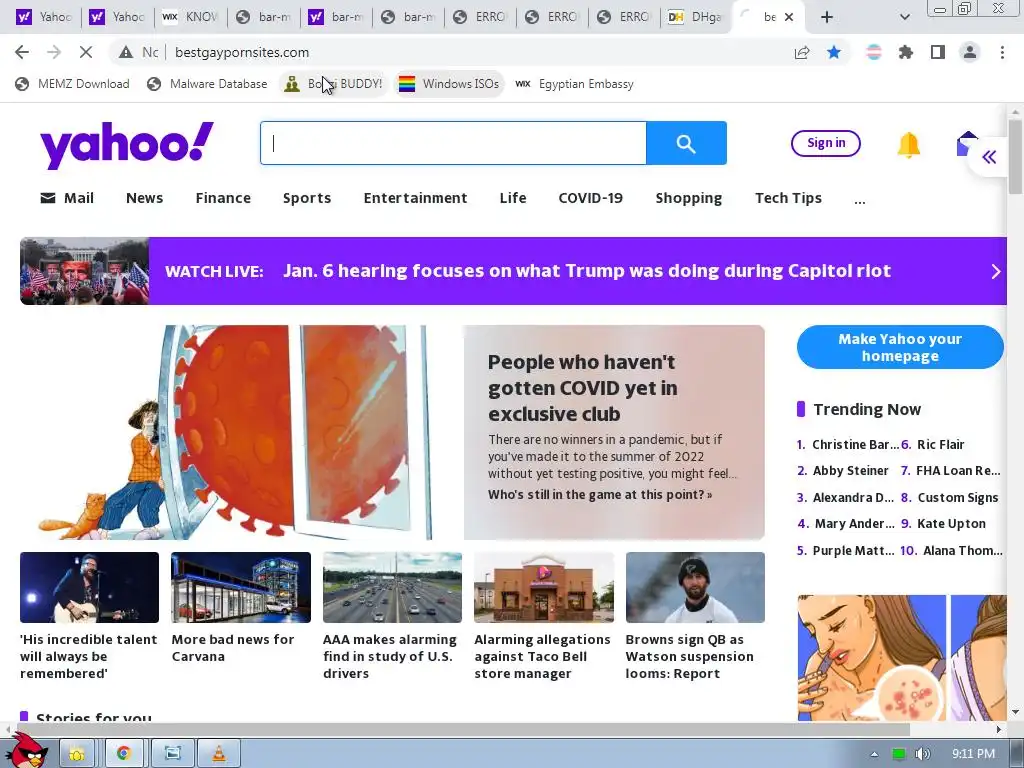Expand side panel double-chevron
Viewport: 1024px width, 768px height.
click(x=989, y=157)
